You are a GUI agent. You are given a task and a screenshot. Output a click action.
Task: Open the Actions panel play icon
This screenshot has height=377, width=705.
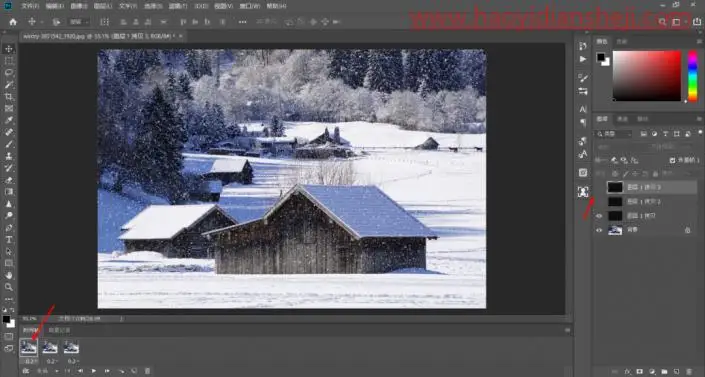(x=583, y=59)
